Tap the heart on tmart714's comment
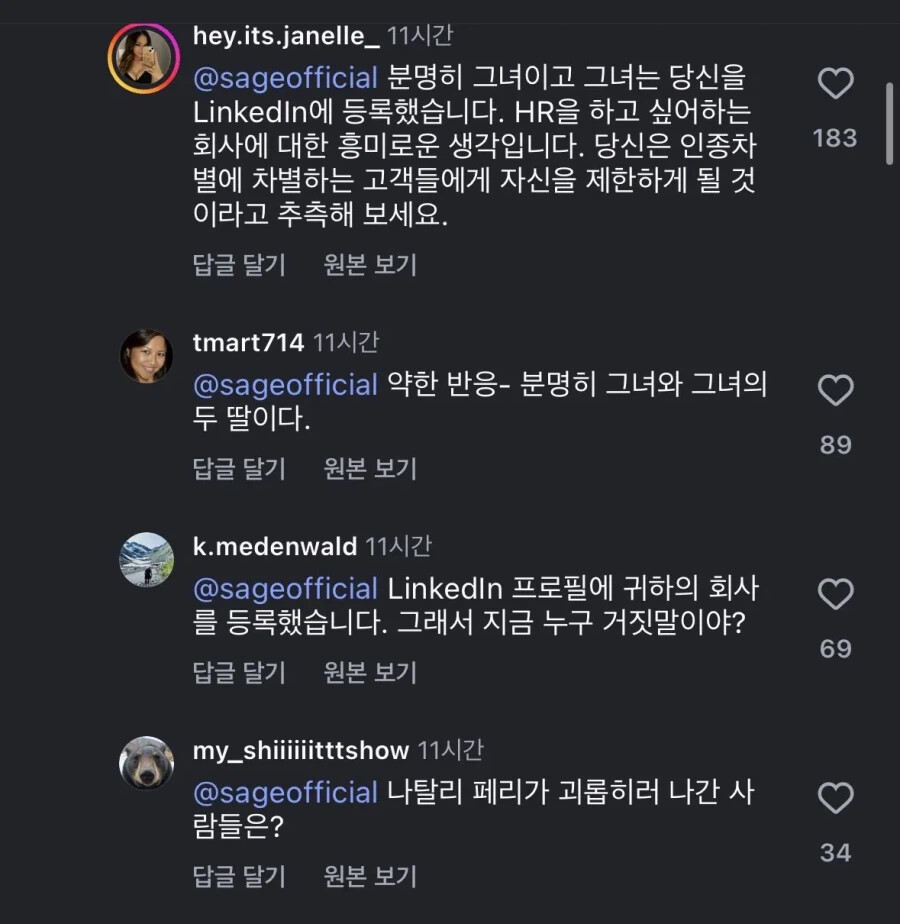Viewport: 900px width, 924px height. click(x=835, y=390)
